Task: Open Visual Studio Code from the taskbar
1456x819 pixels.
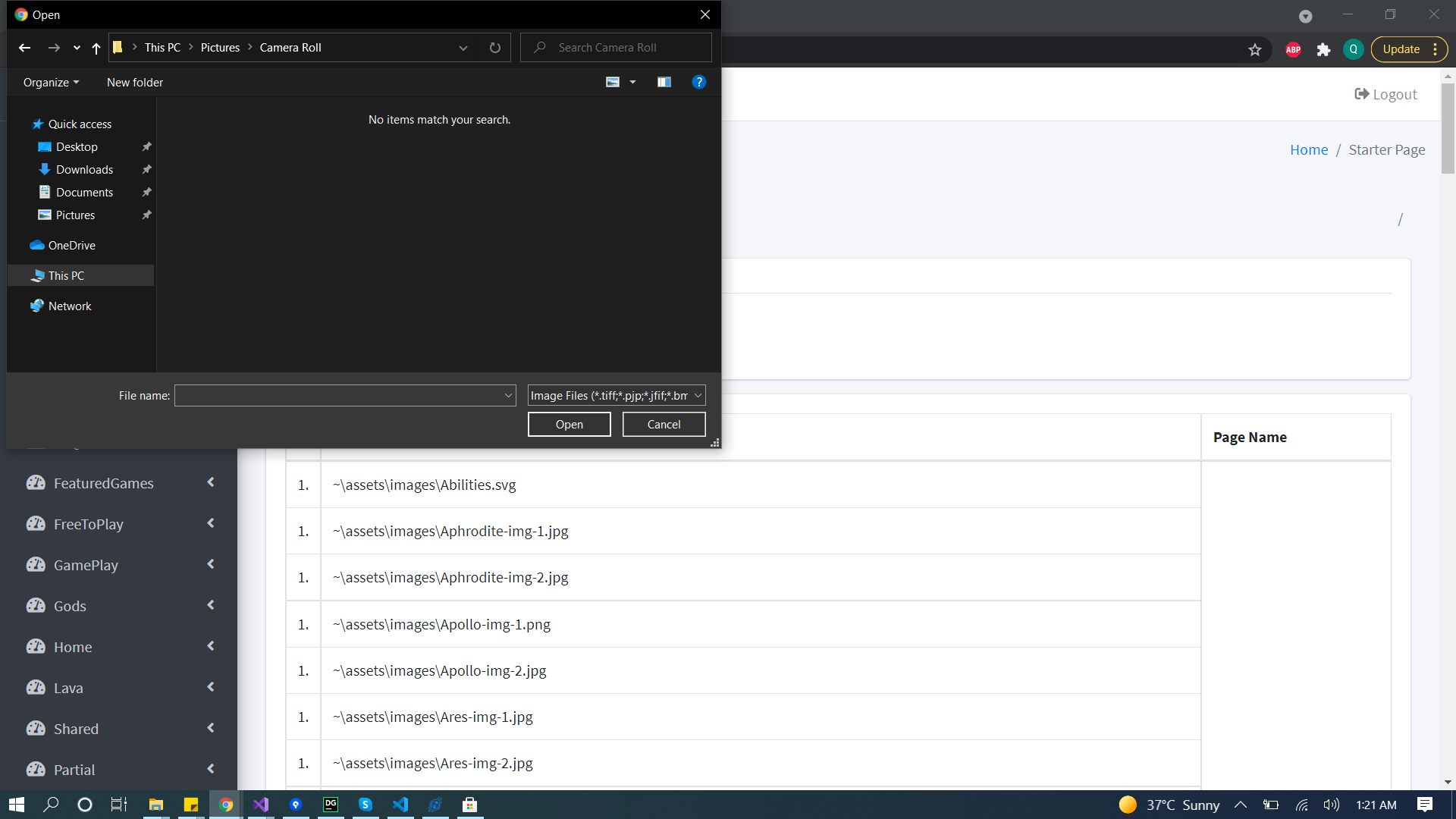Action: (400, 805)
